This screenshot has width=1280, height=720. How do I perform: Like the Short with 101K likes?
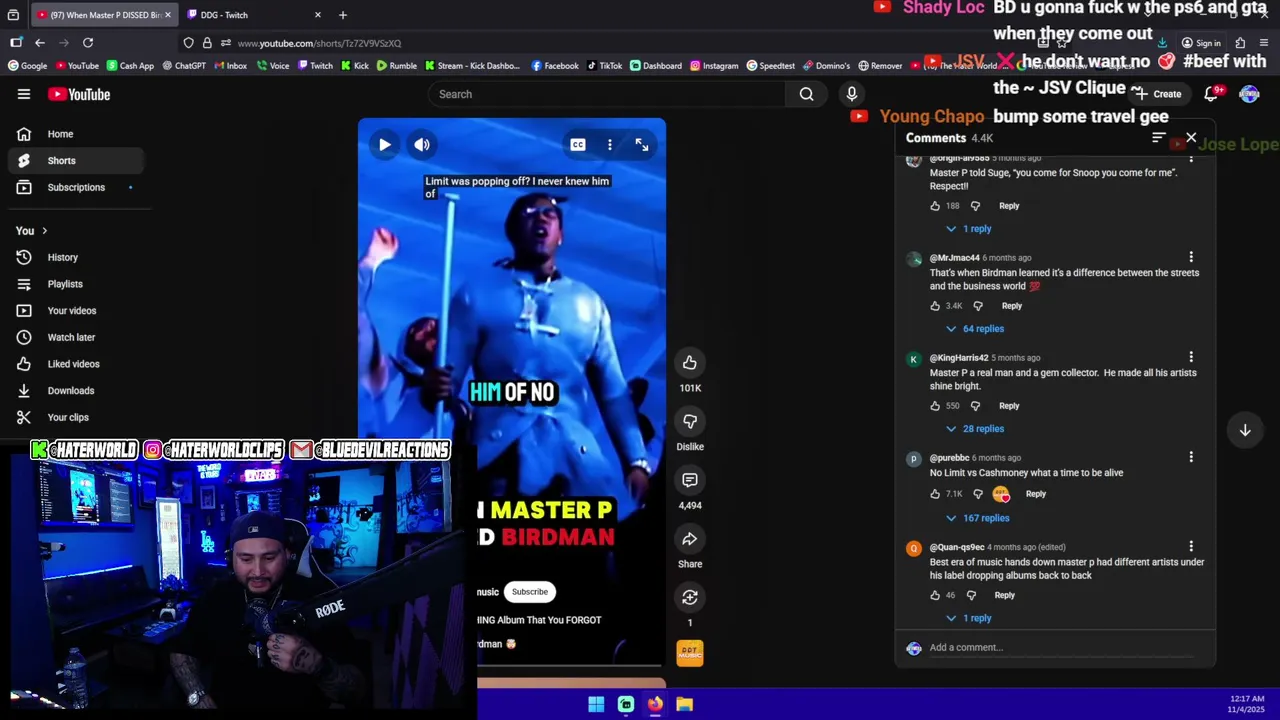[x=690, y=363]
